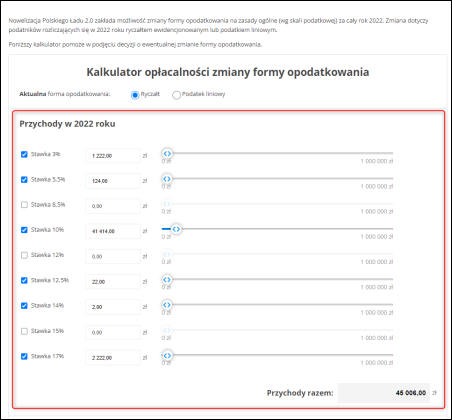Screen dimensions: 452x420
Task: Uncheck the Stawka 14% checkbox
Action: coord(24,306)
